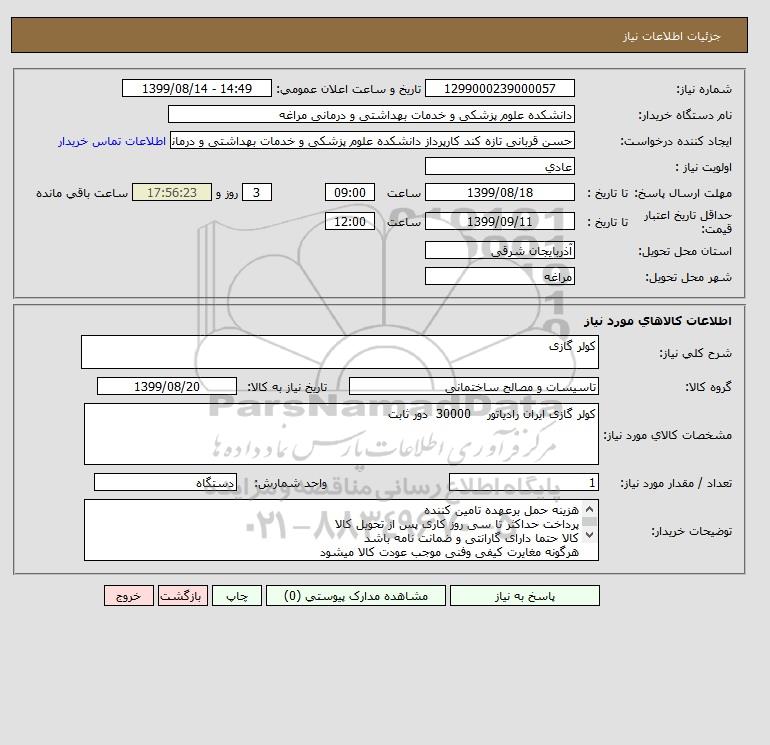Select unit of measure field دستگاه
This screenshot has width=770, height=745.
(165, 483)
